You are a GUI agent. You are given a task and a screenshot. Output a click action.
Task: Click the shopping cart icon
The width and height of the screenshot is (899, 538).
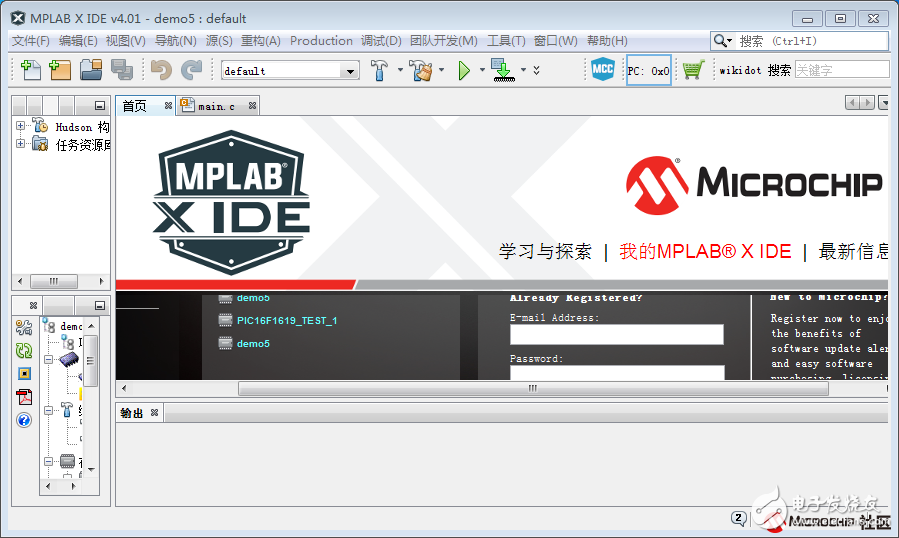tap(692, 70)
